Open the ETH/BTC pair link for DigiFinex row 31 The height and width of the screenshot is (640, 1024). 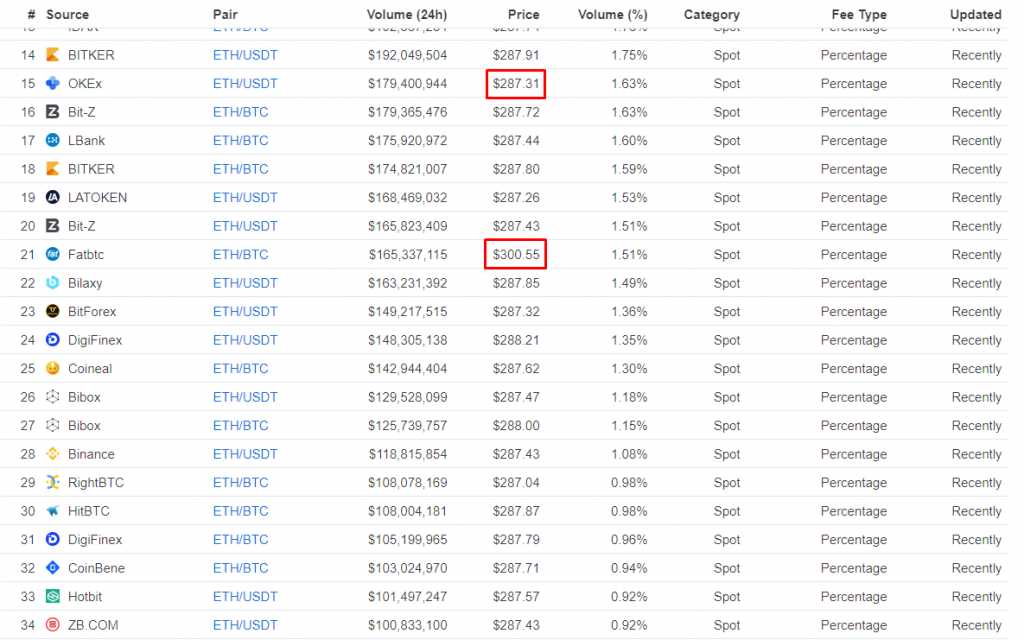(x=241, y=539)
